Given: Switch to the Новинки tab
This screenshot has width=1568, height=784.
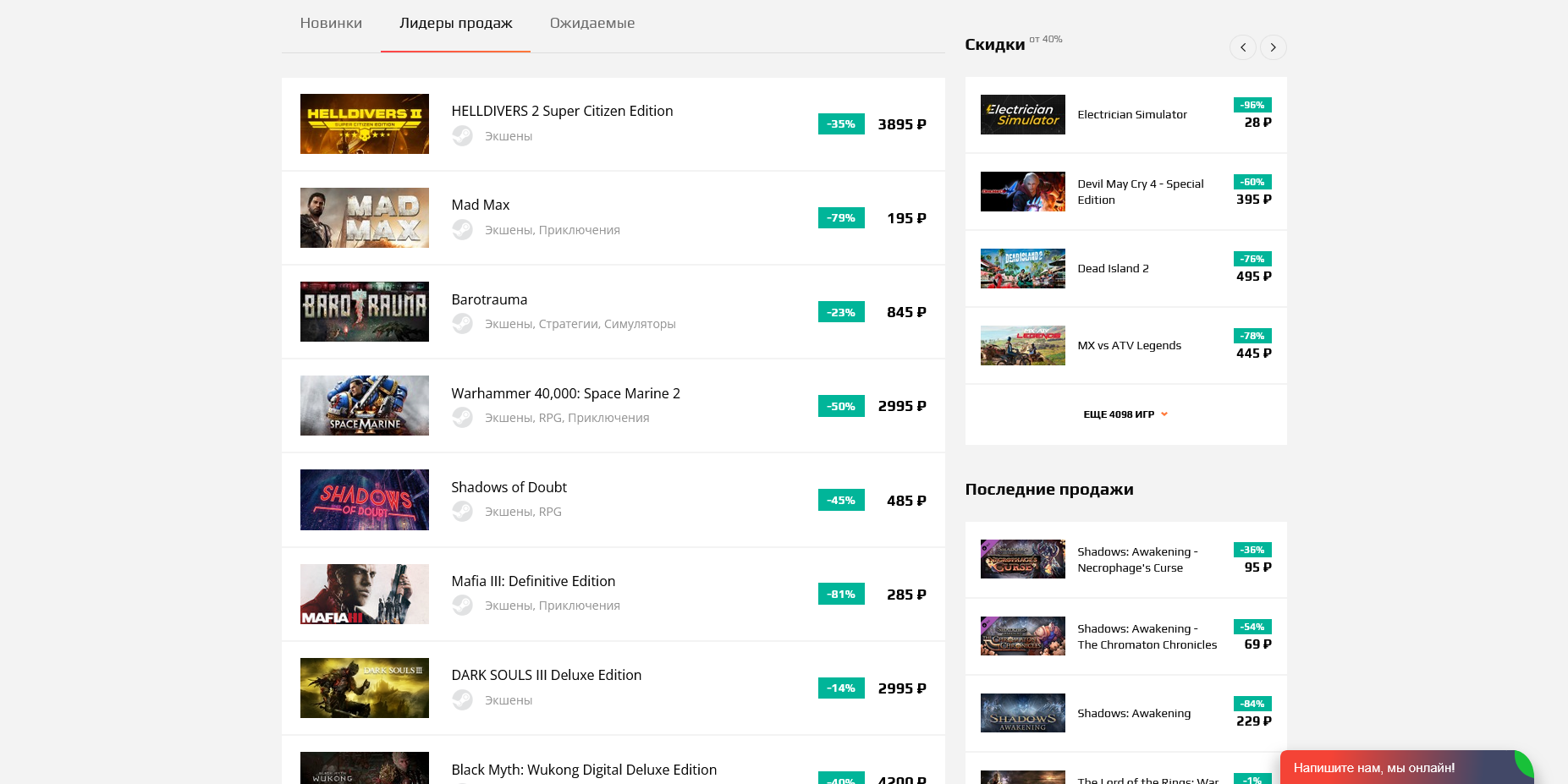Looking at the screenshot, I should pos(331,23).
